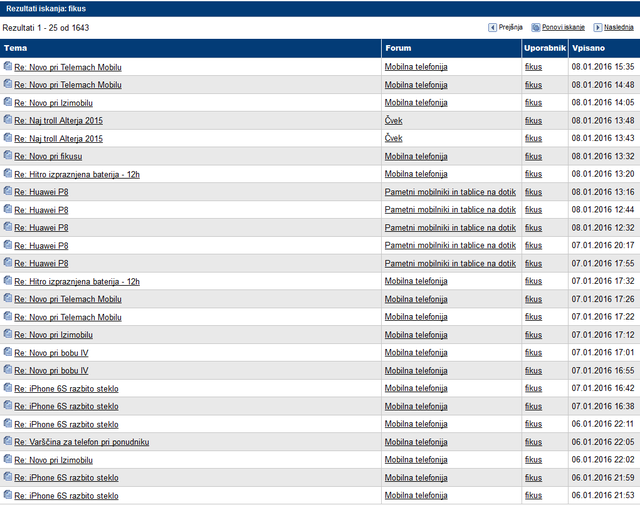
Task: Click the post icon in the 06.01.2016 21:59 row
Action: [x=8, y=476]
